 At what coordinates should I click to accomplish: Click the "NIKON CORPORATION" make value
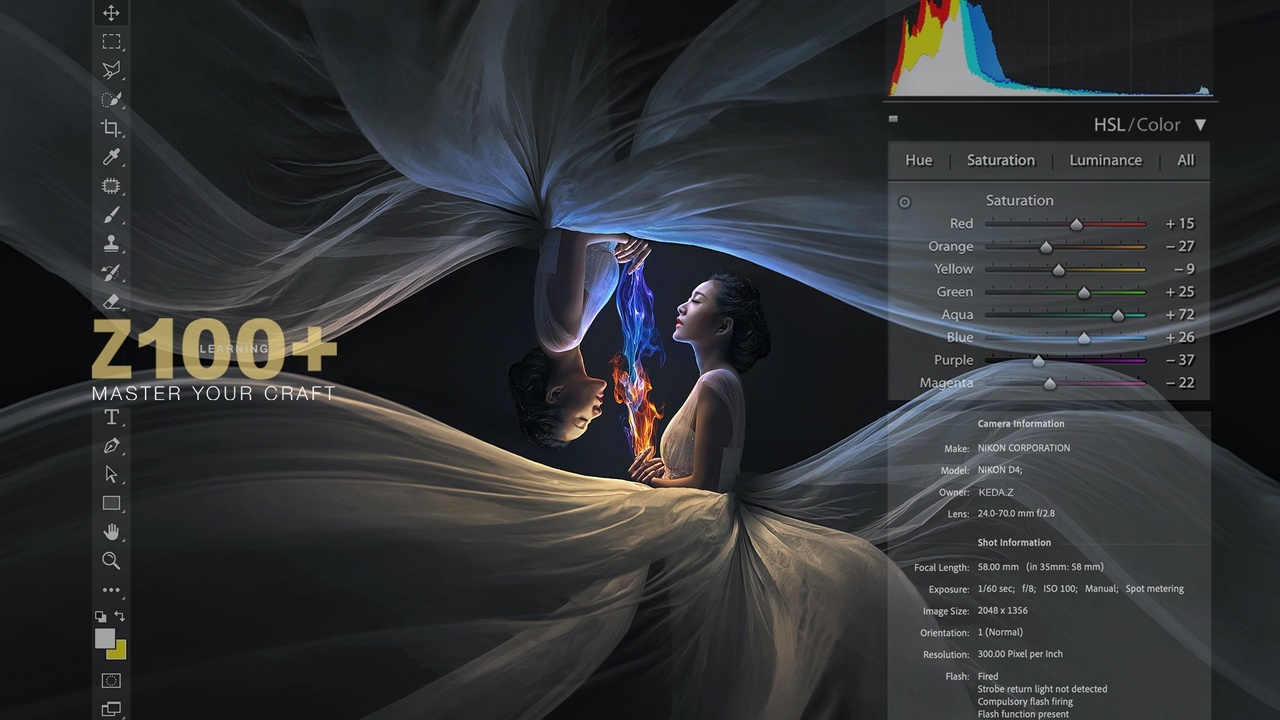[1024, 448]
